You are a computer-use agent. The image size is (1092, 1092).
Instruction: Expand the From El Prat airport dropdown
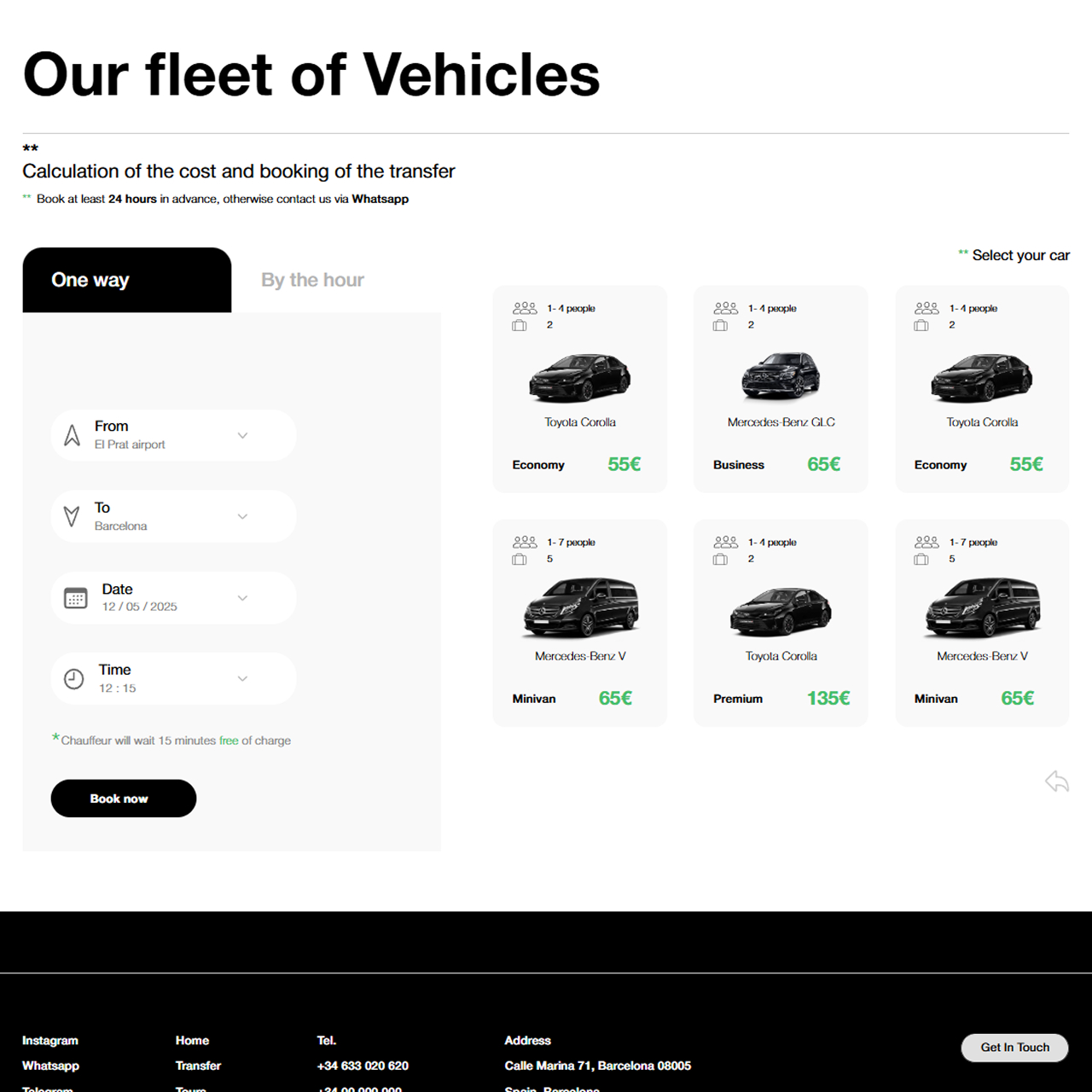[x=242, y=435]
